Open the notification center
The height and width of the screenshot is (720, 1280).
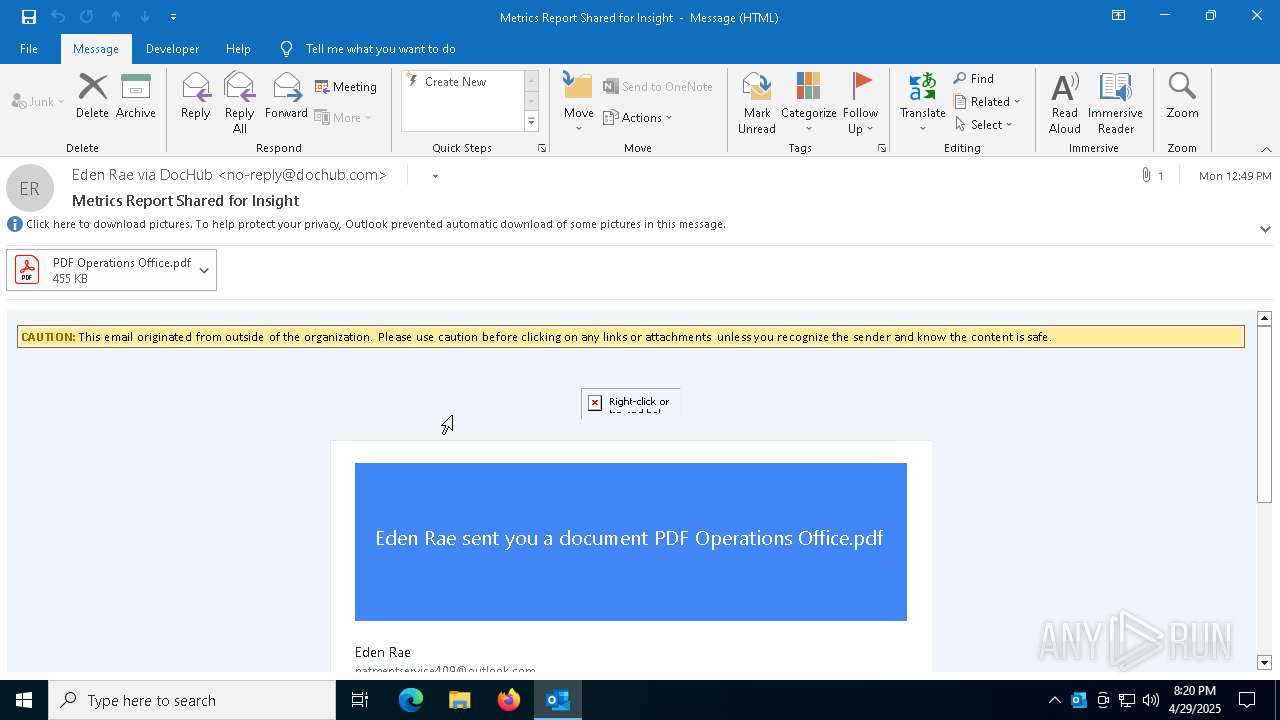[x=1248, y=700]
